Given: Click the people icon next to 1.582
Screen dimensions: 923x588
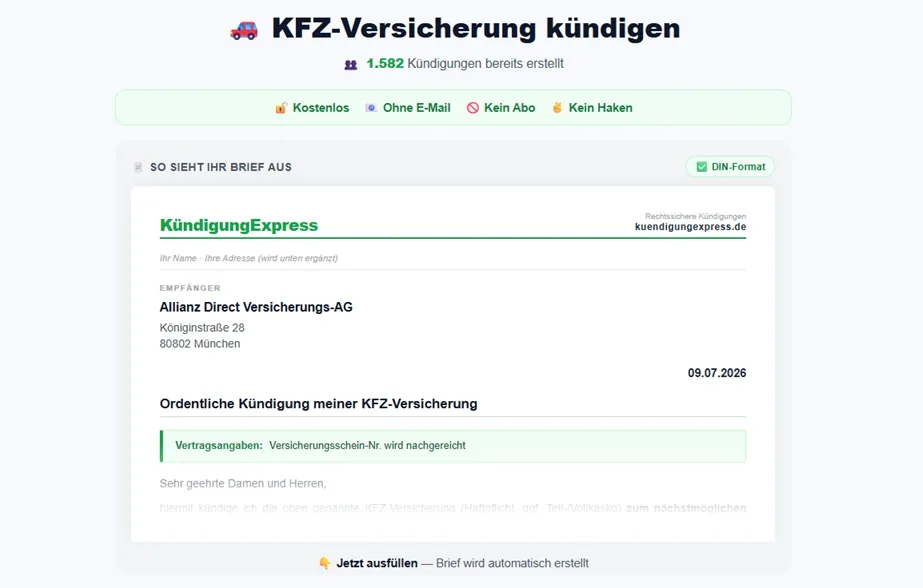Looking at the screenshot, I should (x=351, y=65).
